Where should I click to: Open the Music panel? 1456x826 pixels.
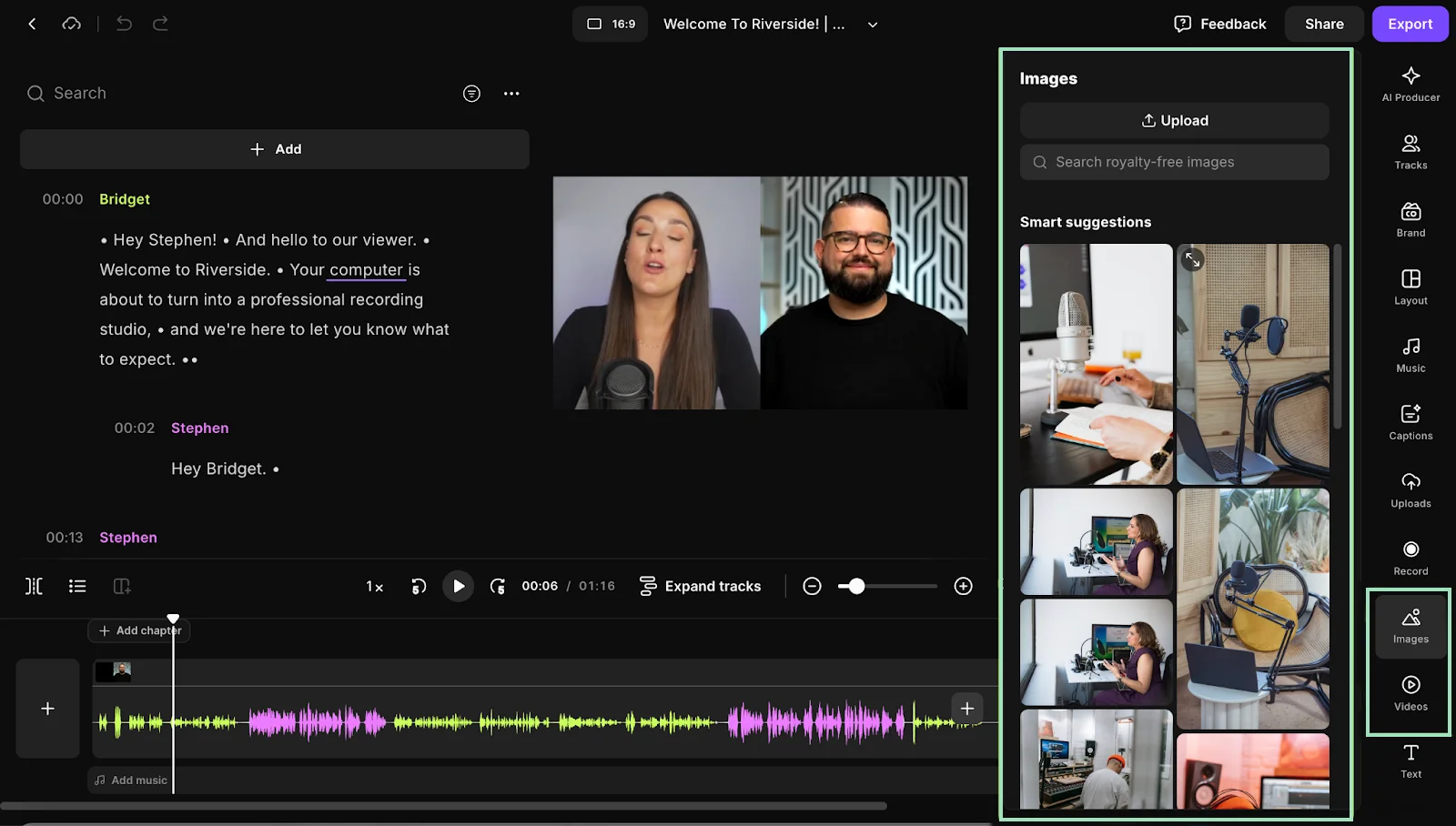(1410, 354)
